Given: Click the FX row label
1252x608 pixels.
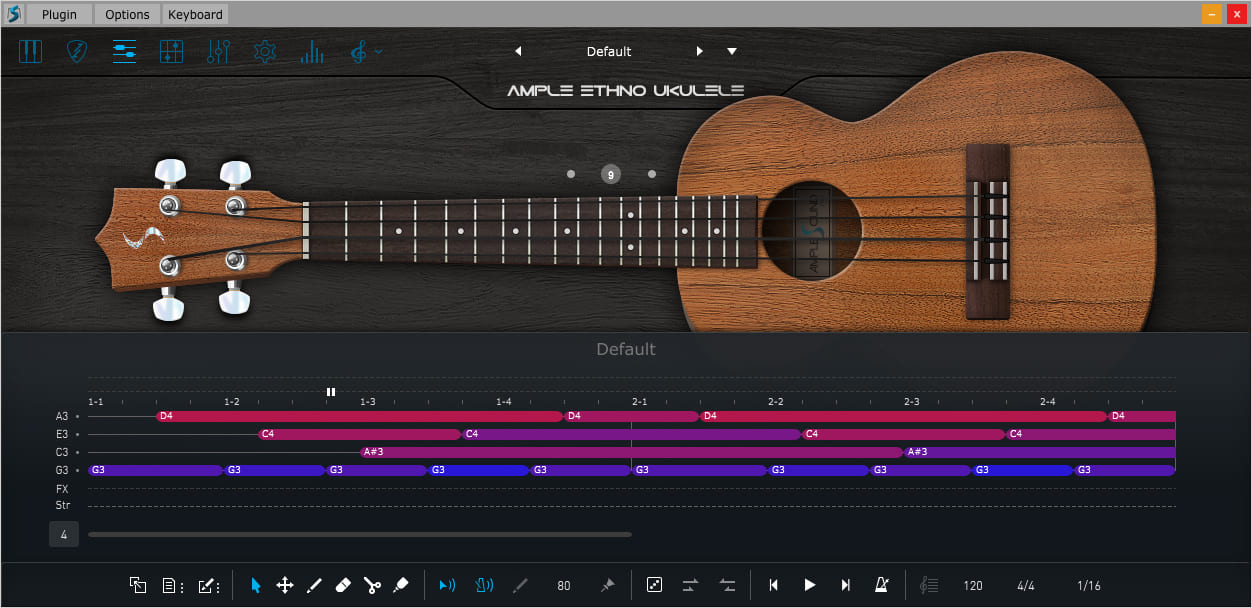Looking at the screenshot, I should [x=62, y=489].
